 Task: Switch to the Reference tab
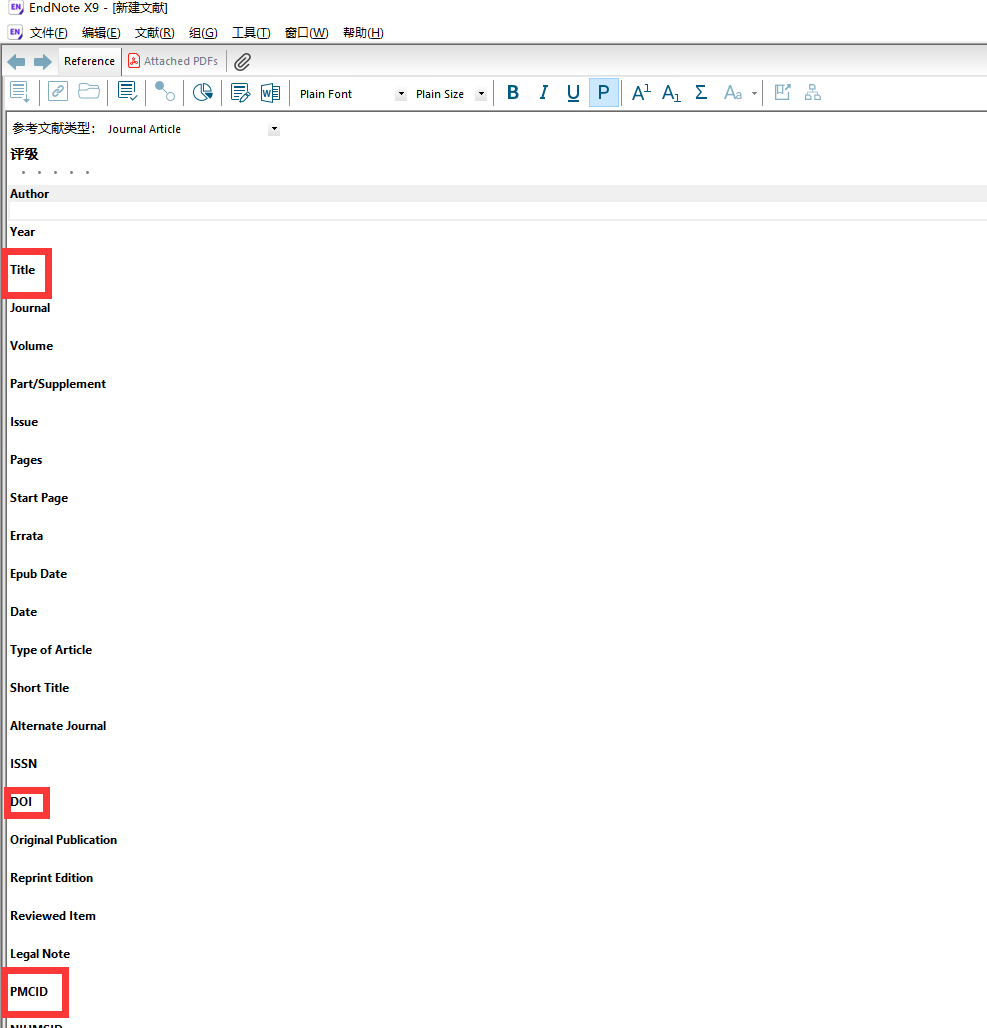coord(89,61)
